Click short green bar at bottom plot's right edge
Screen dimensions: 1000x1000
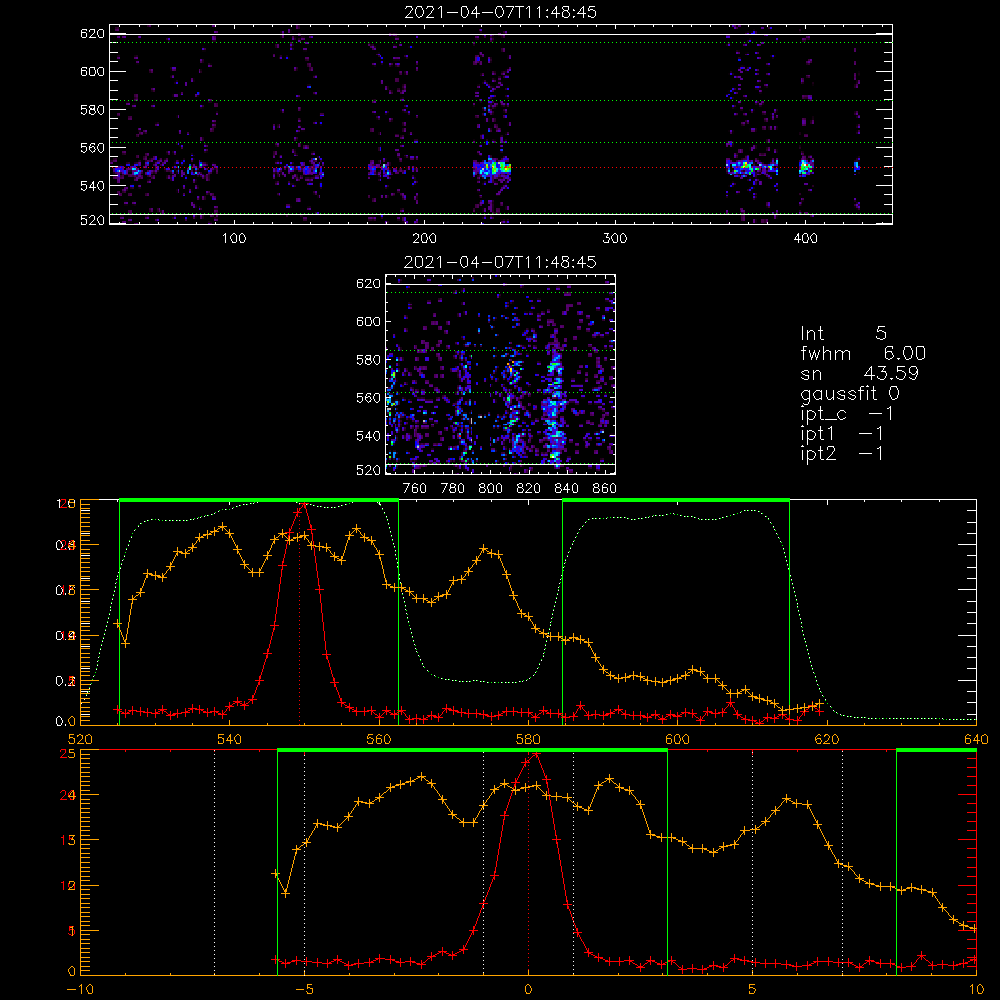tap(936, 751)
